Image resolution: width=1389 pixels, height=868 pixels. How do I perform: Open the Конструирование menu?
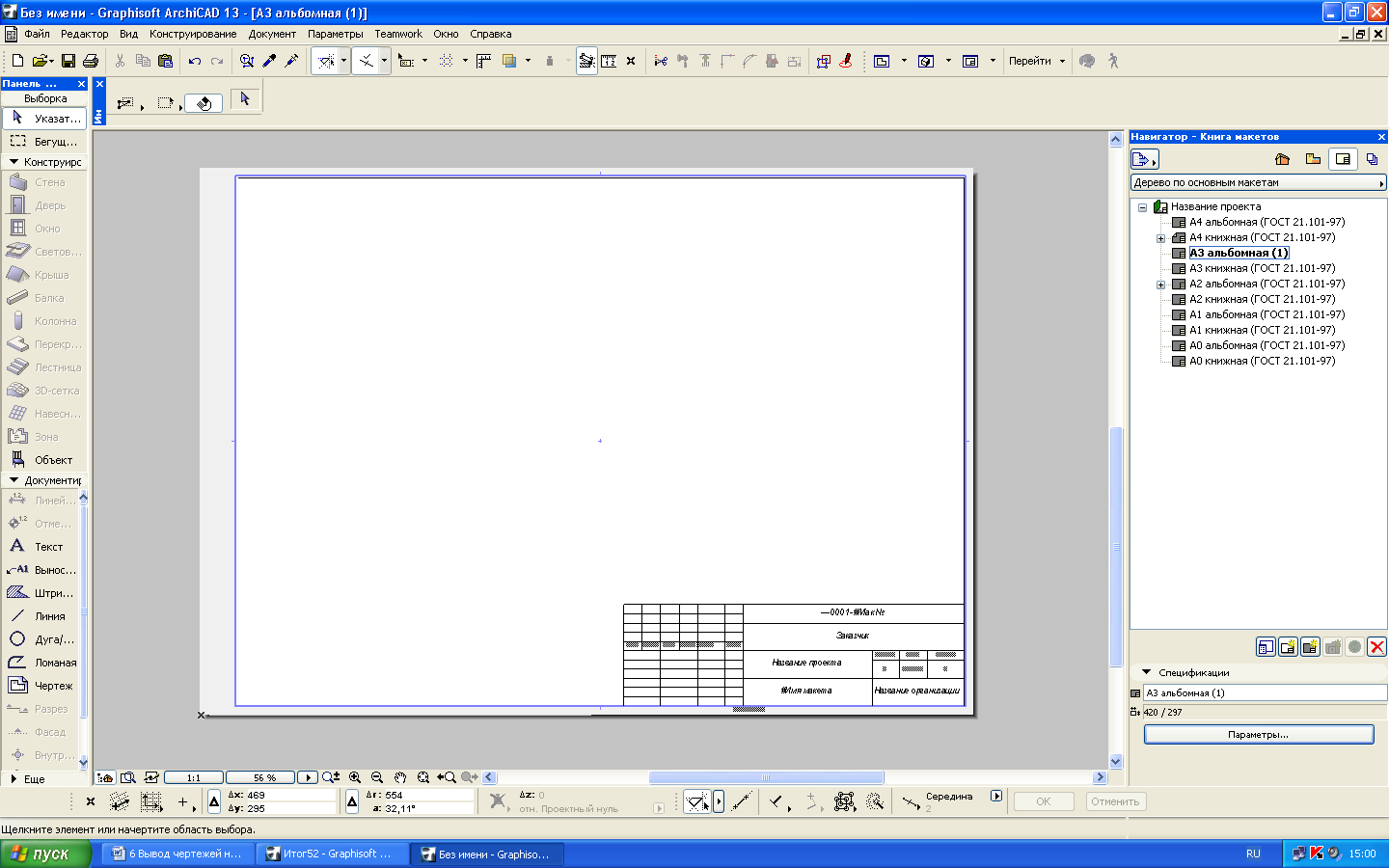pos(193,34)
